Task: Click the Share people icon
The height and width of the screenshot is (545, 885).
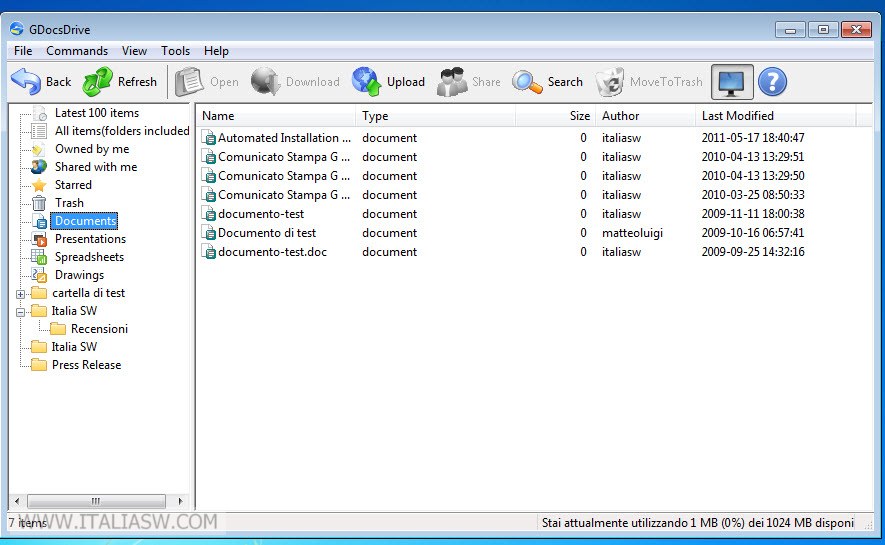Action: 452,82
